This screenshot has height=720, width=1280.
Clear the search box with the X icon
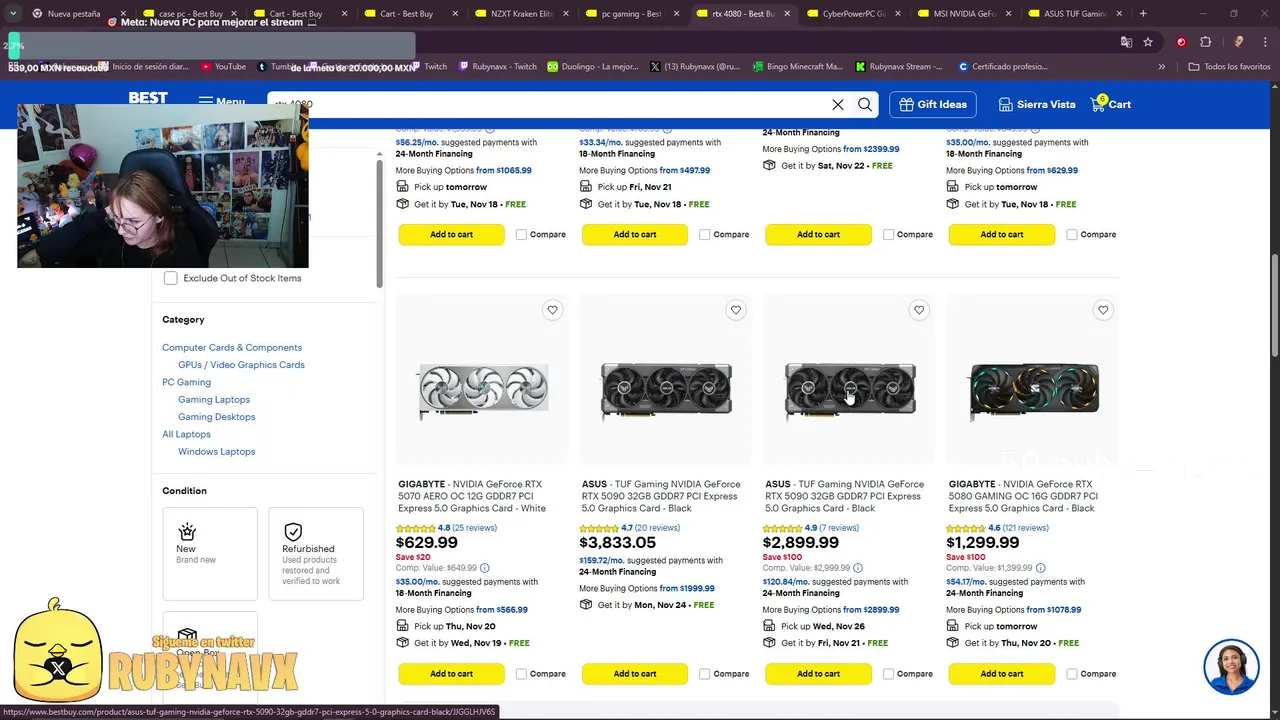[x=838, y=104]
